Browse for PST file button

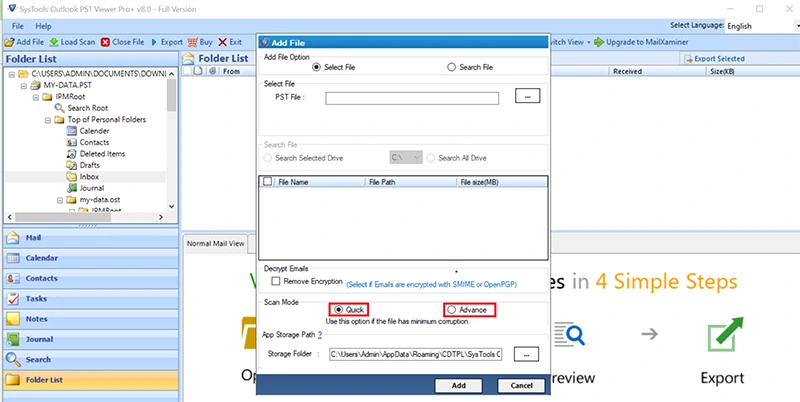[x=528, y=96]
